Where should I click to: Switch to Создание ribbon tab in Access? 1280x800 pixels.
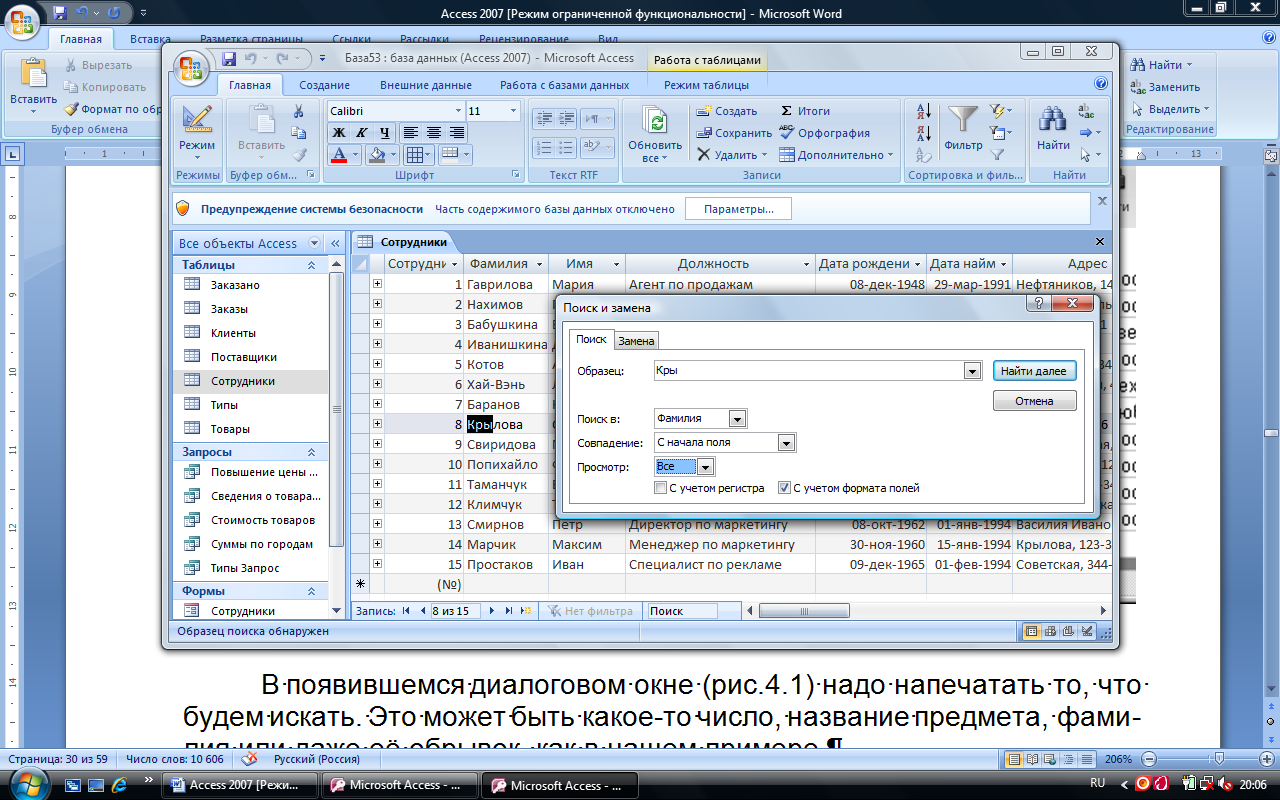324,85
